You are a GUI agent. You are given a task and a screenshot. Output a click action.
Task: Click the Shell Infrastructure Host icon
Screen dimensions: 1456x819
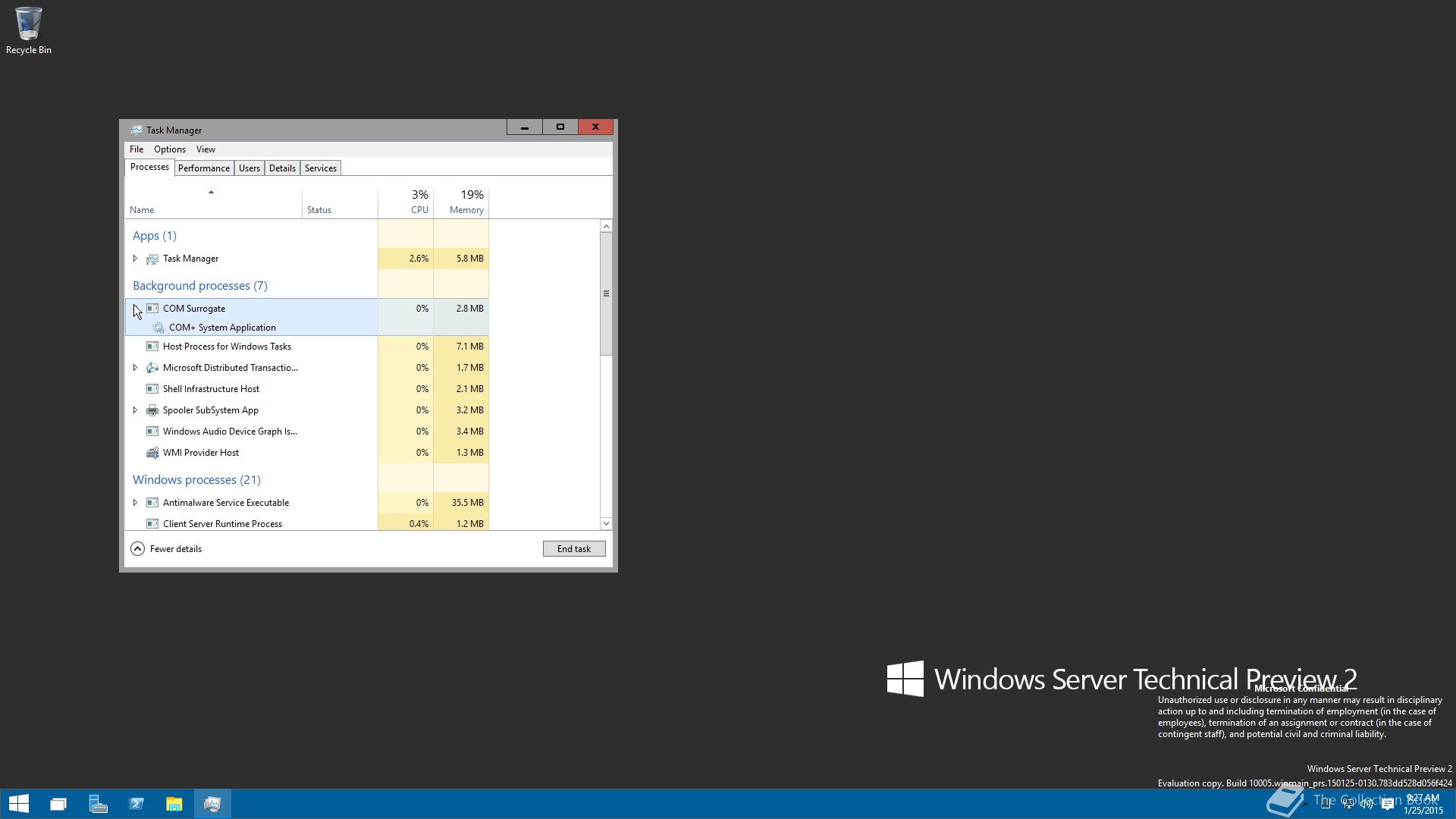pyautogui.click(x=152, y=389)
